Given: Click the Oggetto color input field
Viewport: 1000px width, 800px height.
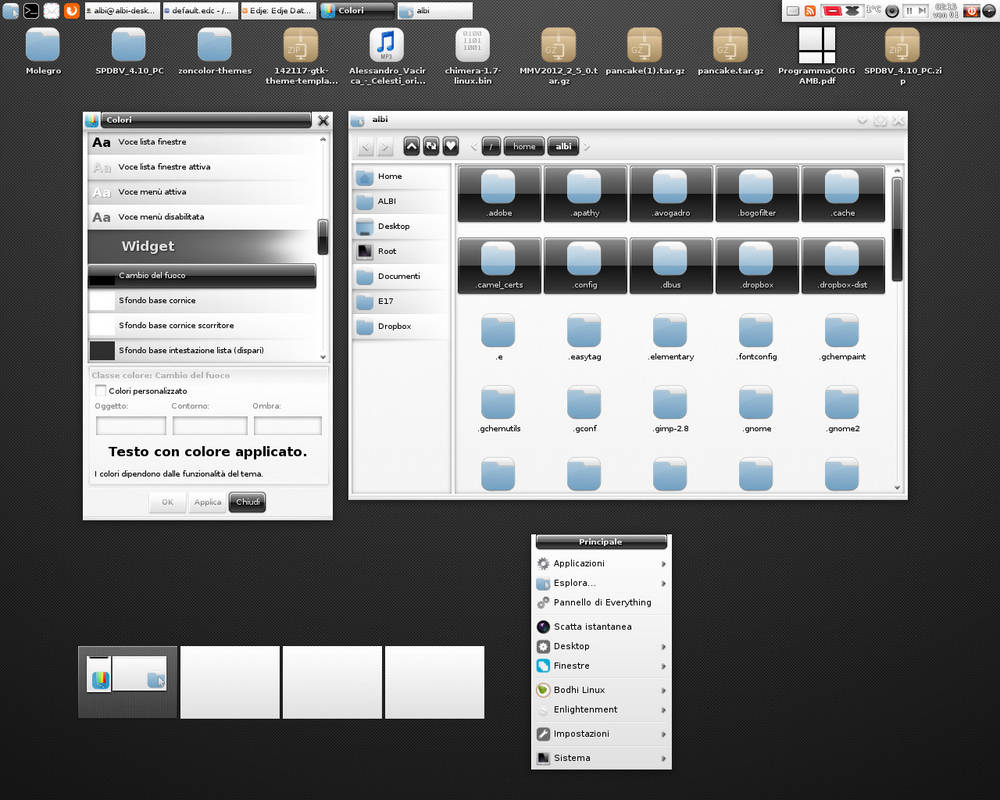Looking at the screenshot, I should (131, 426).
